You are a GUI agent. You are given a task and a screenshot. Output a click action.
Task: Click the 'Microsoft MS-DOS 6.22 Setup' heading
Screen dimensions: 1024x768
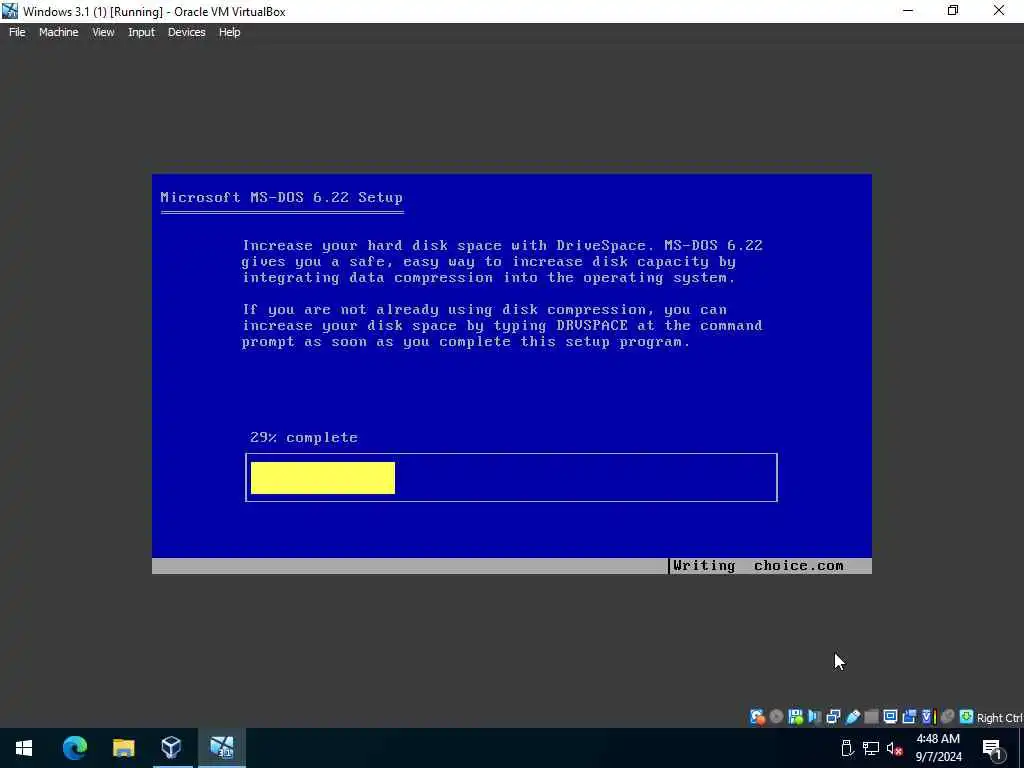281,197
